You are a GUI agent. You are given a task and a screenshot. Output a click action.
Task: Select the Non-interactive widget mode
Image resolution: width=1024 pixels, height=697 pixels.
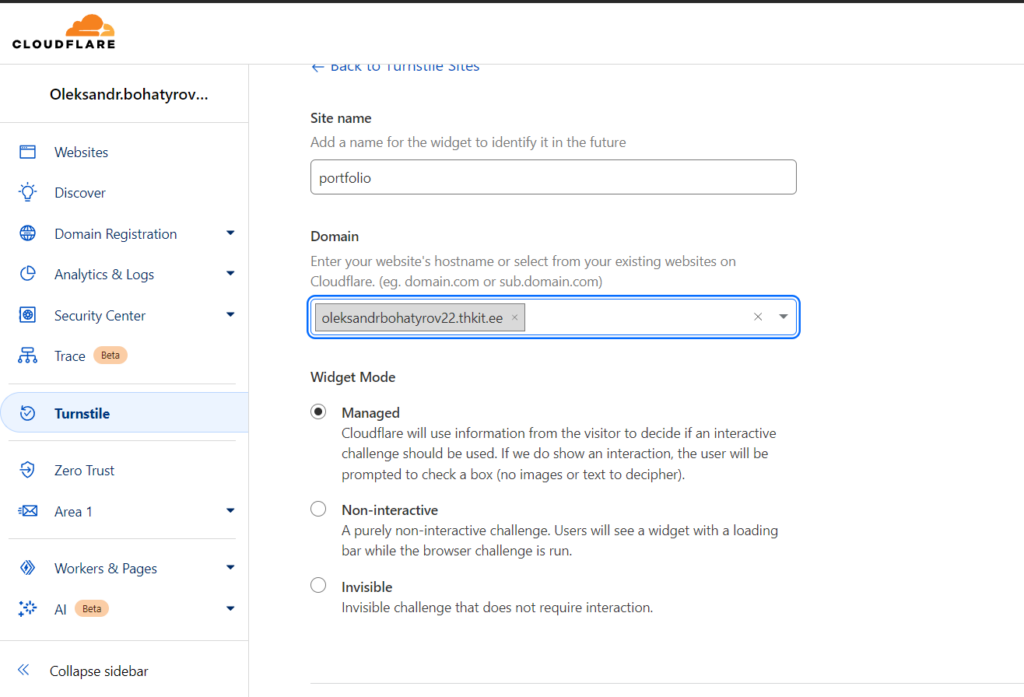(x=318, y=509)
